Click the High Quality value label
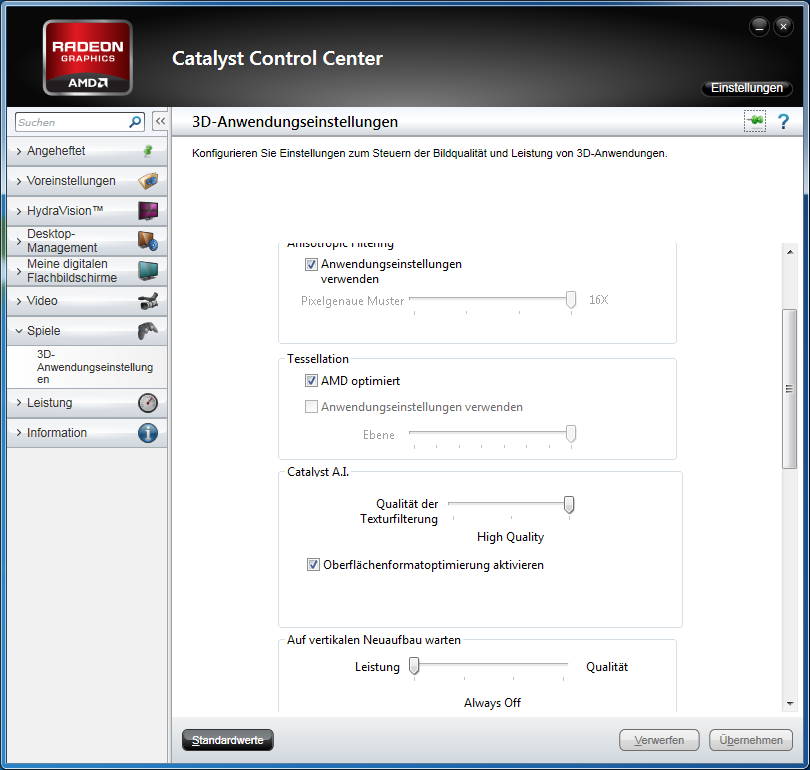 tap(510, 537)
